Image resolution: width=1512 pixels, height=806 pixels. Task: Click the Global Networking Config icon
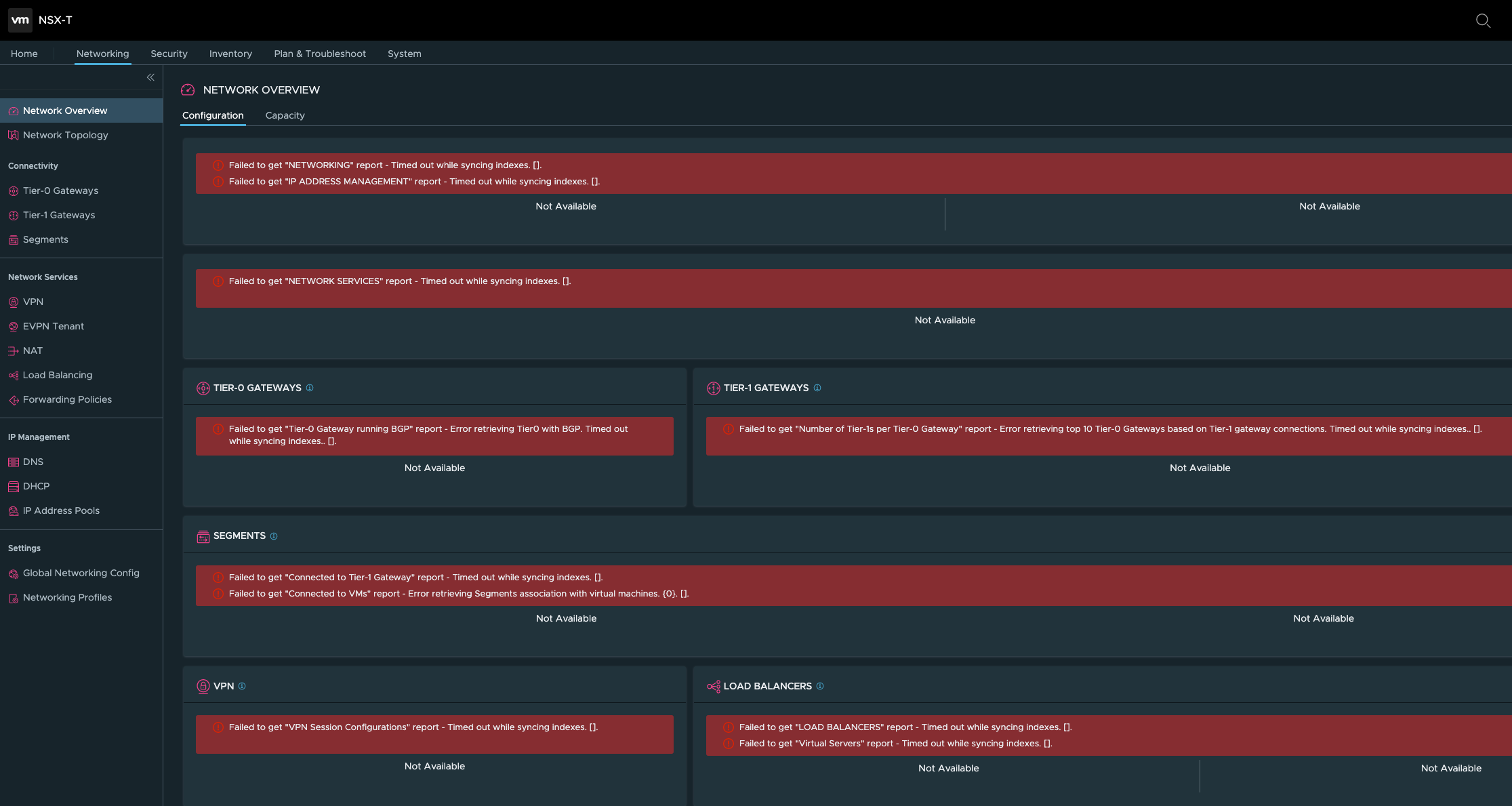(14, 573)
